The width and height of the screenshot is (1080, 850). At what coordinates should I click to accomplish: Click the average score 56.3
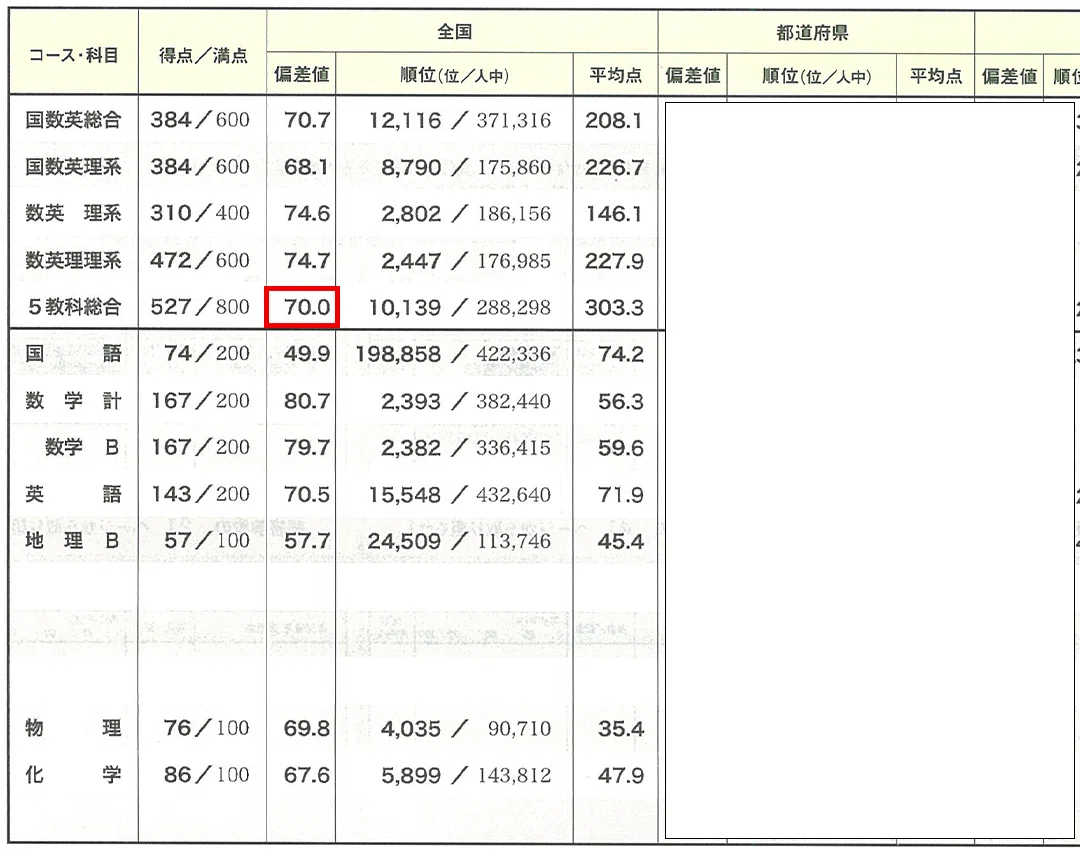pyautogui.click(x=621, y=401)
